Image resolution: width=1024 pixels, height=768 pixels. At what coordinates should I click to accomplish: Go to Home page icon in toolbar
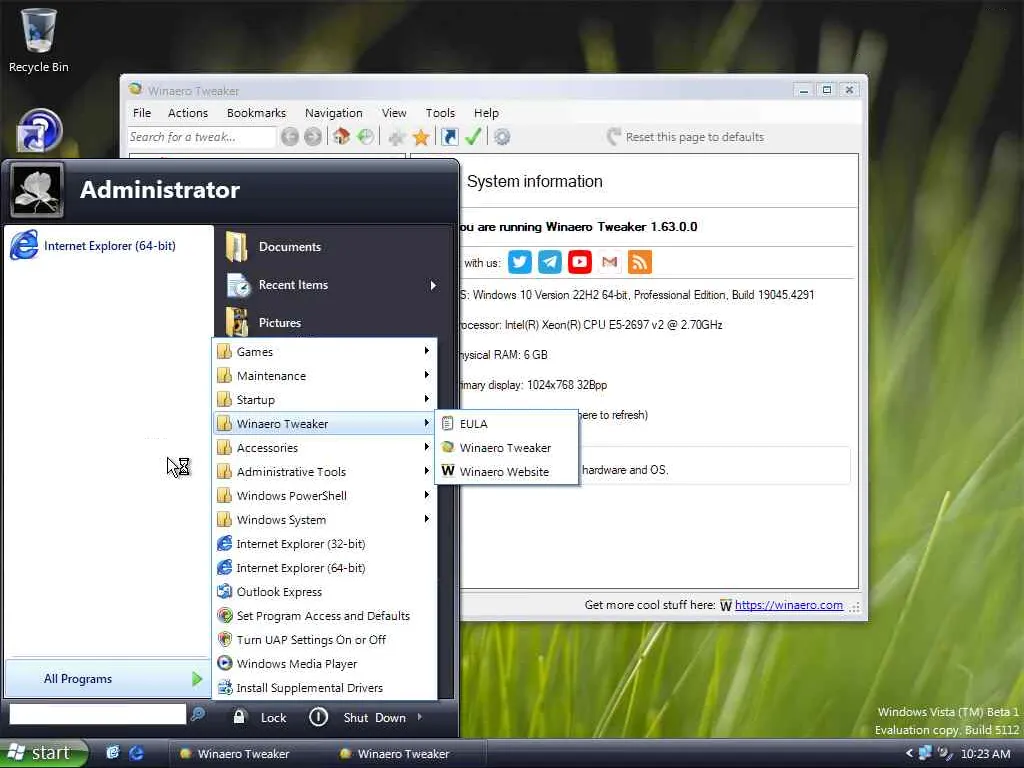point(341,136)
